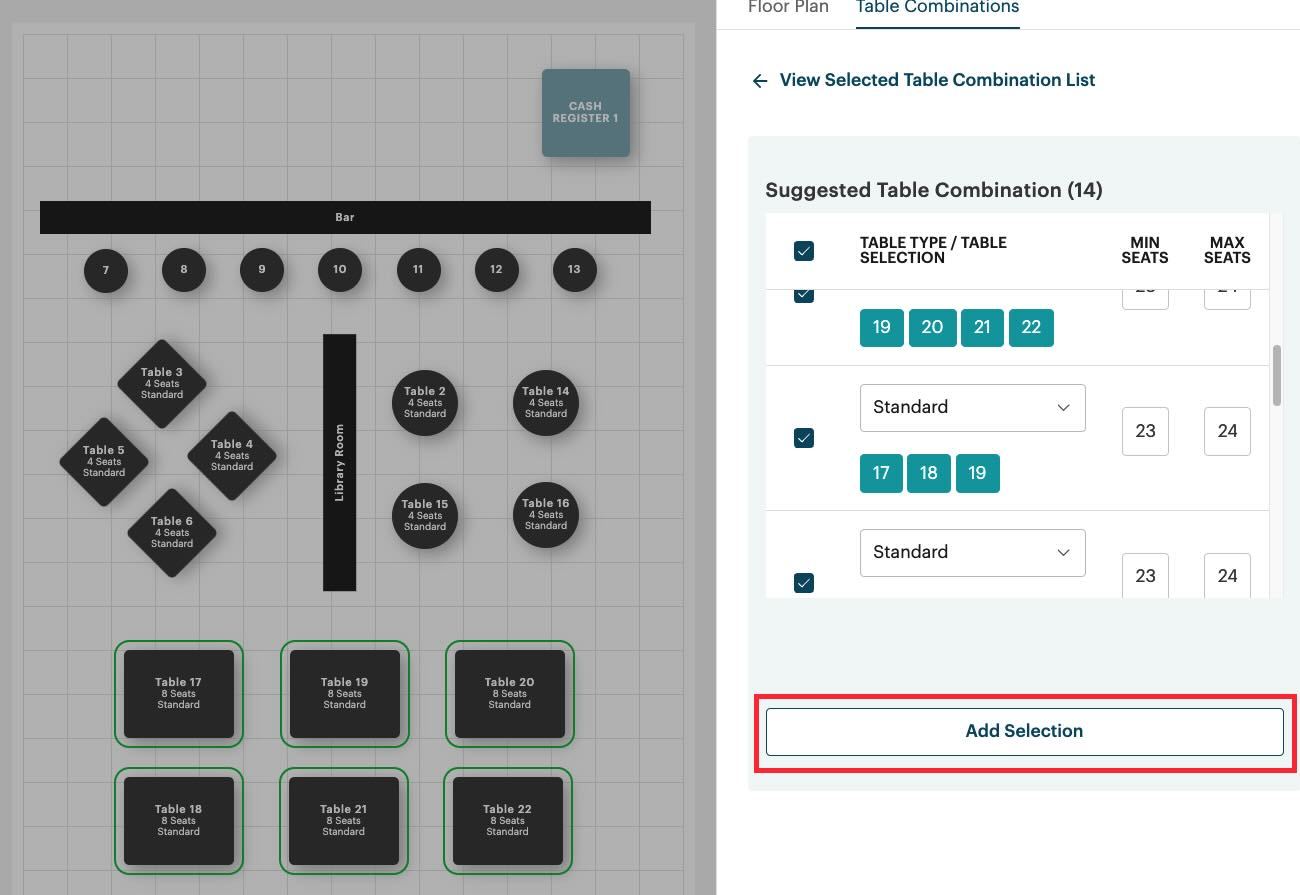Image resolution: width=1300 pixels, height=895 pixels.
Task: Select the Table Combinations tab
Action: click(x=937, y=8)
